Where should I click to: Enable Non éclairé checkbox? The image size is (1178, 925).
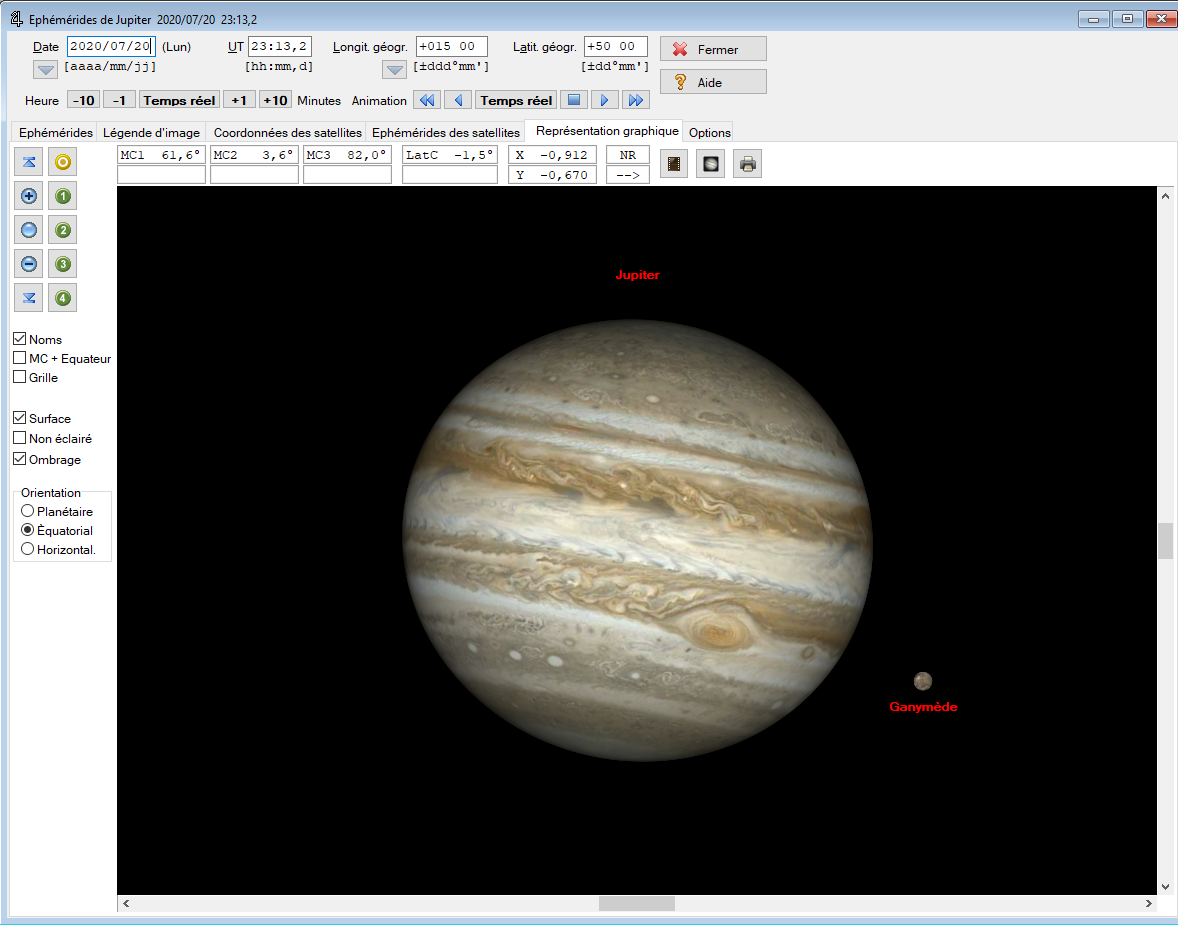20,437
